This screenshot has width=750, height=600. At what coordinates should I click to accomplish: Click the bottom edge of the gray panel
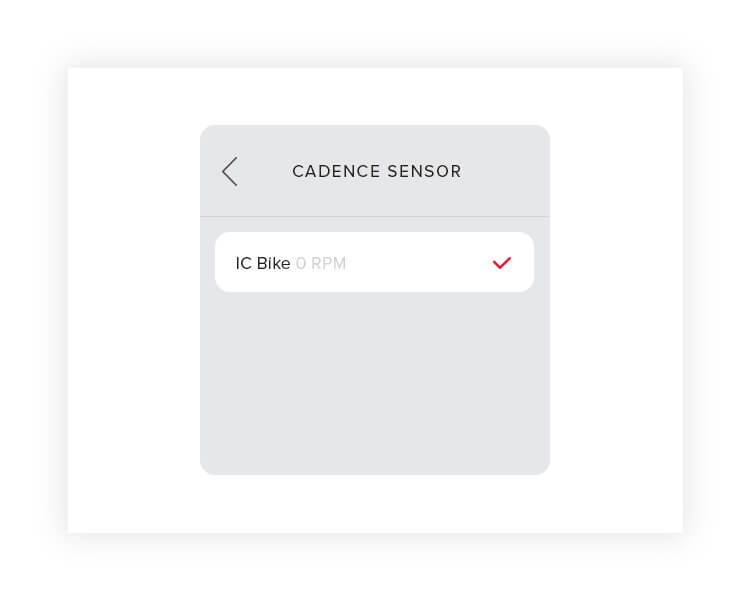coord(374,470)
